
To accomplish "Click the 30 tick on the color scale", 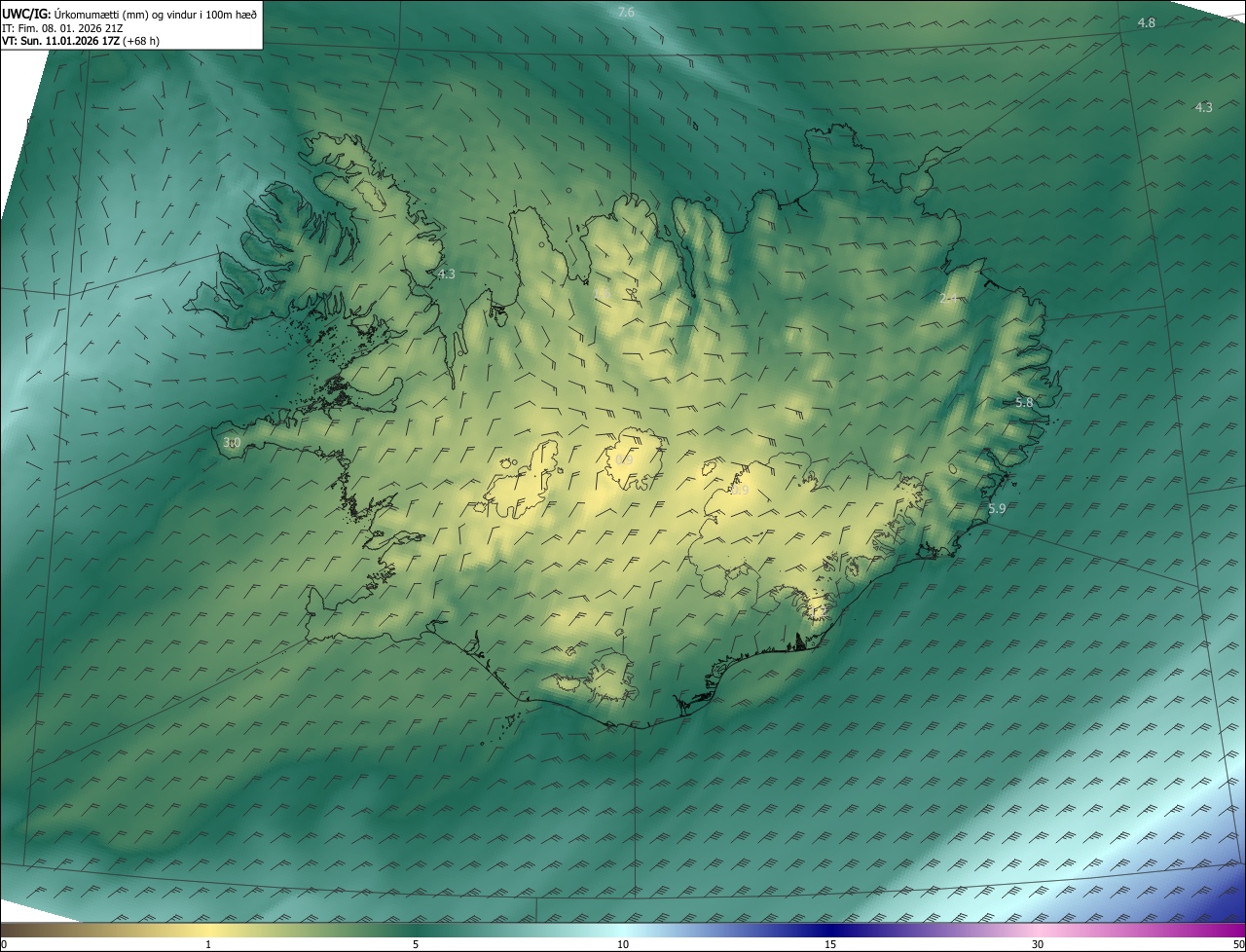I will (1038, 944).
